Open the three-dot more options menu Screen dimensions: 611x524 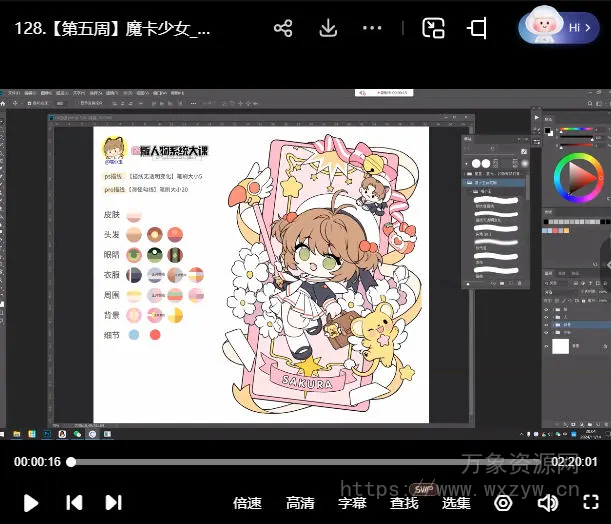(x=372, y=28)
